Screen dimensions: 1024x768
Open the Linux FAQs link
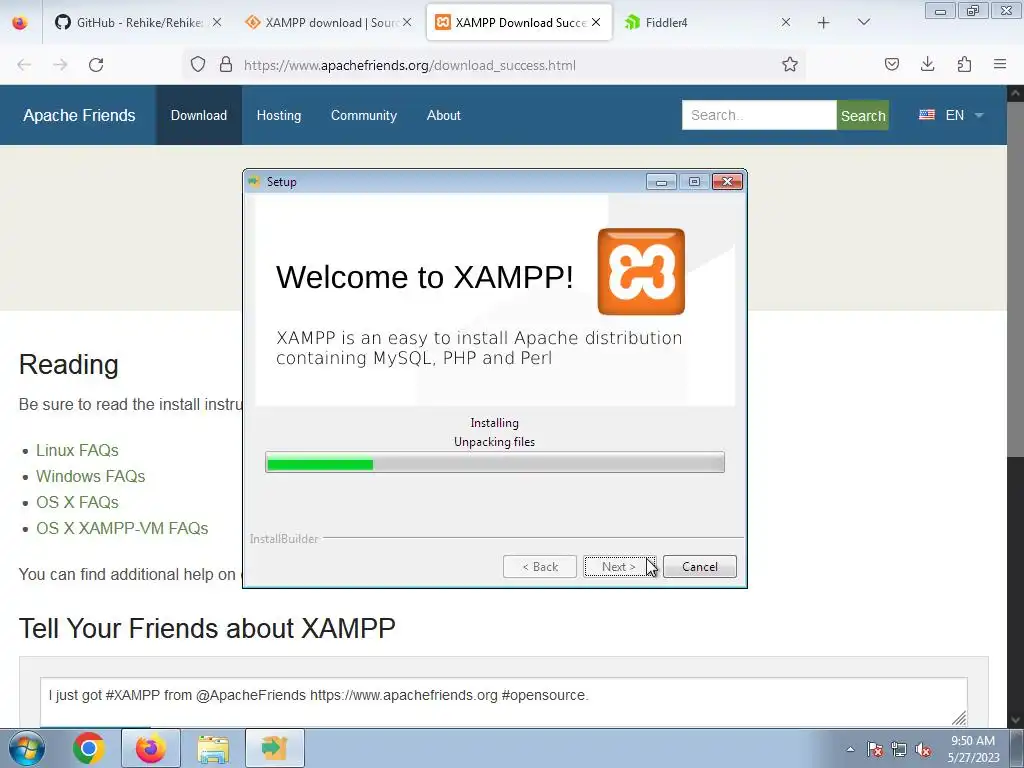click(x=77, y=451)
